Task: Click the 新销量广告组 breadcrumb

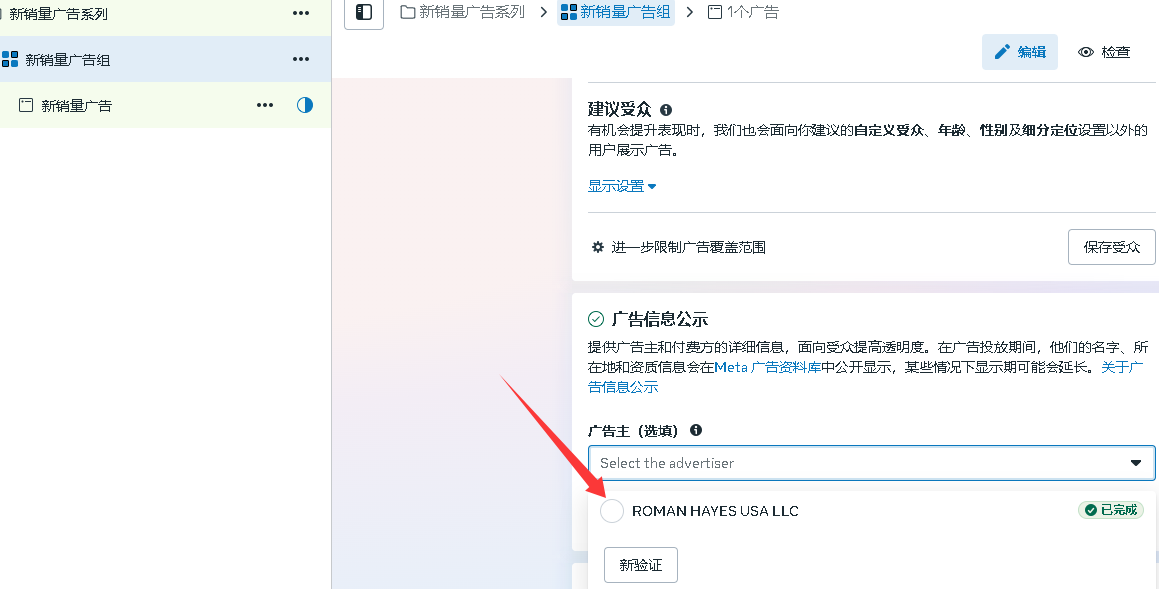Action: tap(616, 12)
